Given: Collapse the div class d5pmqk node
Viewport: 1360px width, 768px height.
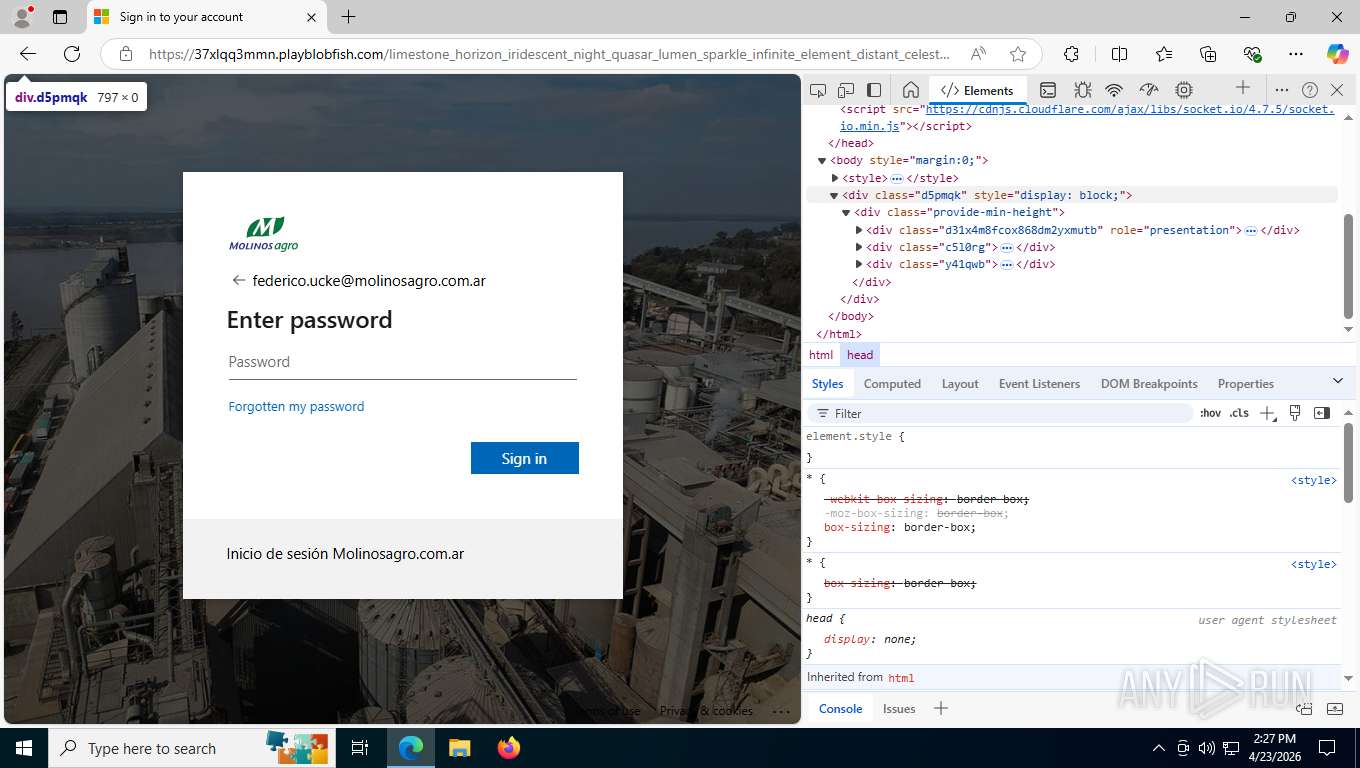Looking at the screenshot, I should click(x=834, y=195).
